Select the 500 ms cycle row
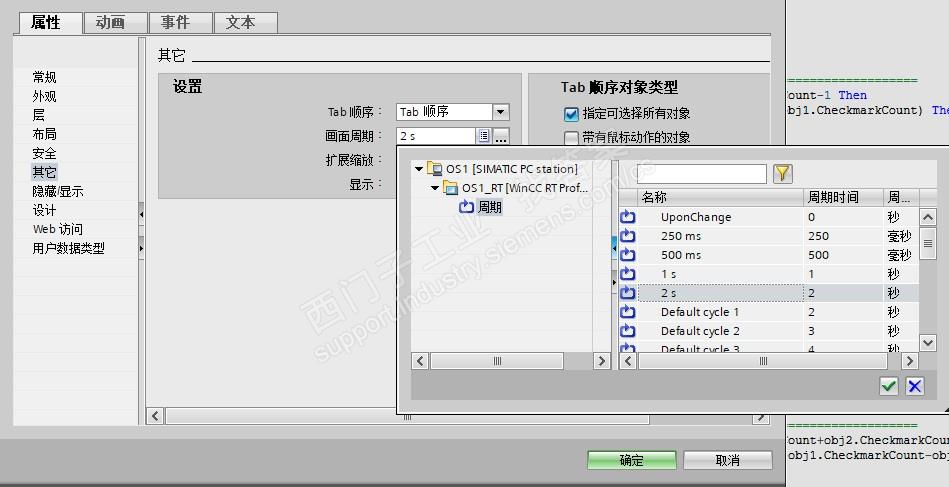Screen dimensions: 949x487 click(x=769, y=255)
